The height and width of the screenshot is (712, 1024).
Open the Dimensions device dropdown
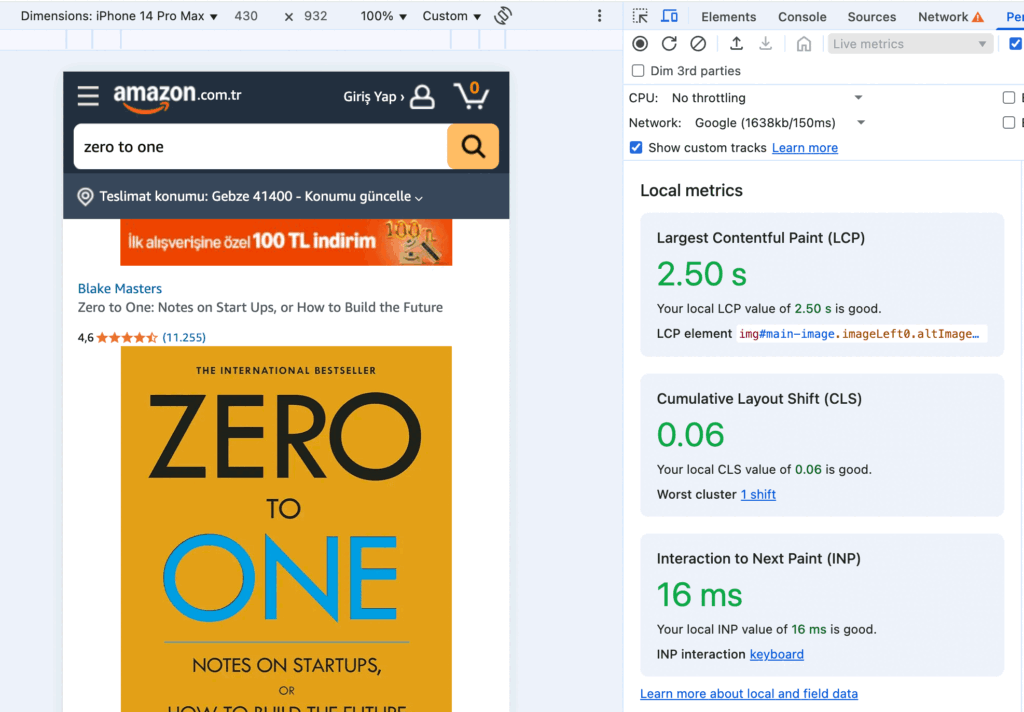pos(119,16)
